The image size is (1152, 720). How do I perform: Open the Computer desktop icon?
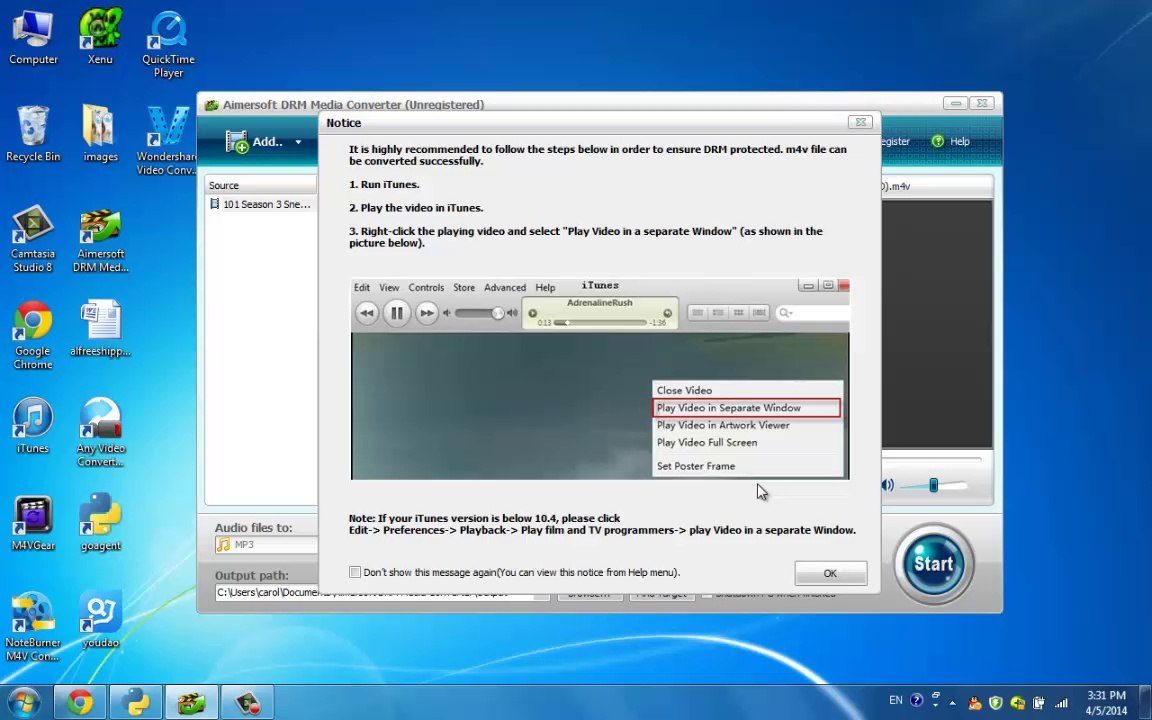33,37
